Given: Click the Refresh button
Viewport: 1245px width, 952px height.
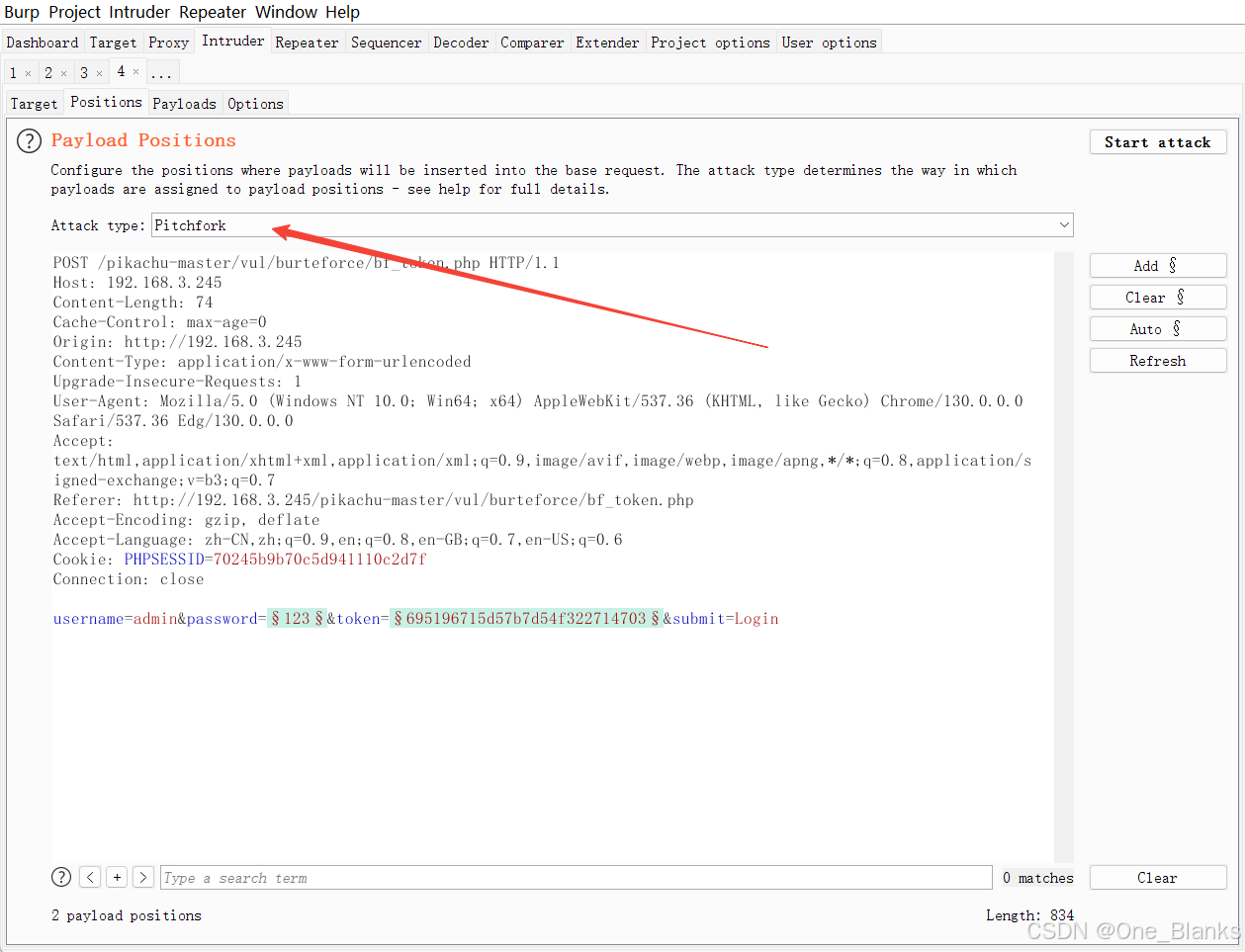Looking at the screenshot, I should pos(1158,360).
